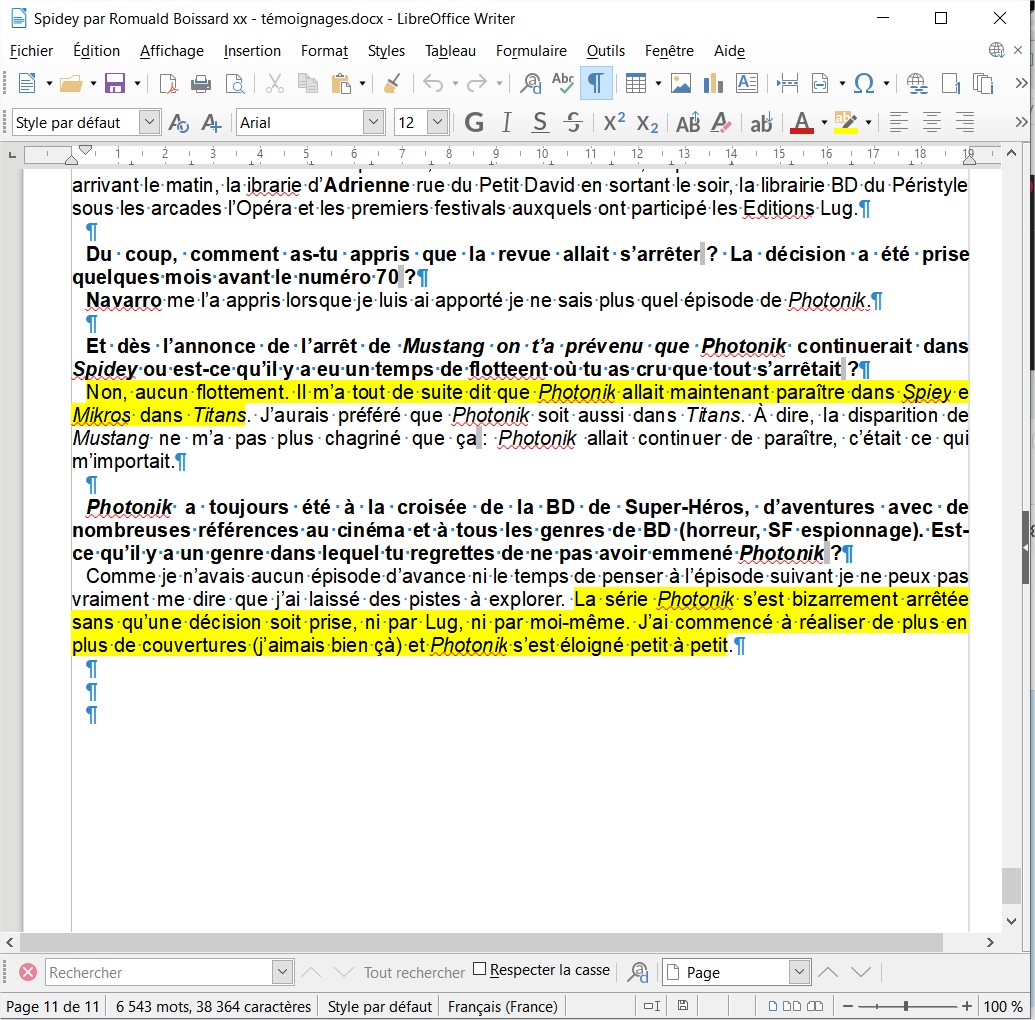Align the paragraph right

click(964, 123)
